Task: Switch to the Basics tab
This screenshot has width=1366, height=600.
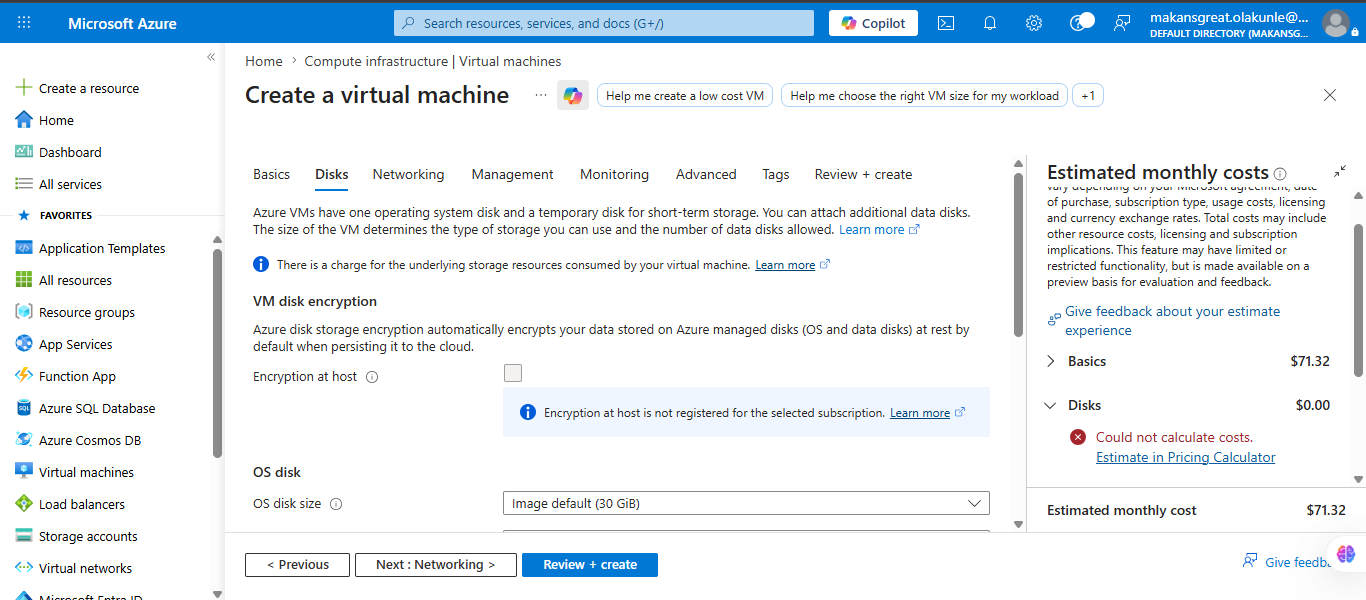Action: click(271, 174)
